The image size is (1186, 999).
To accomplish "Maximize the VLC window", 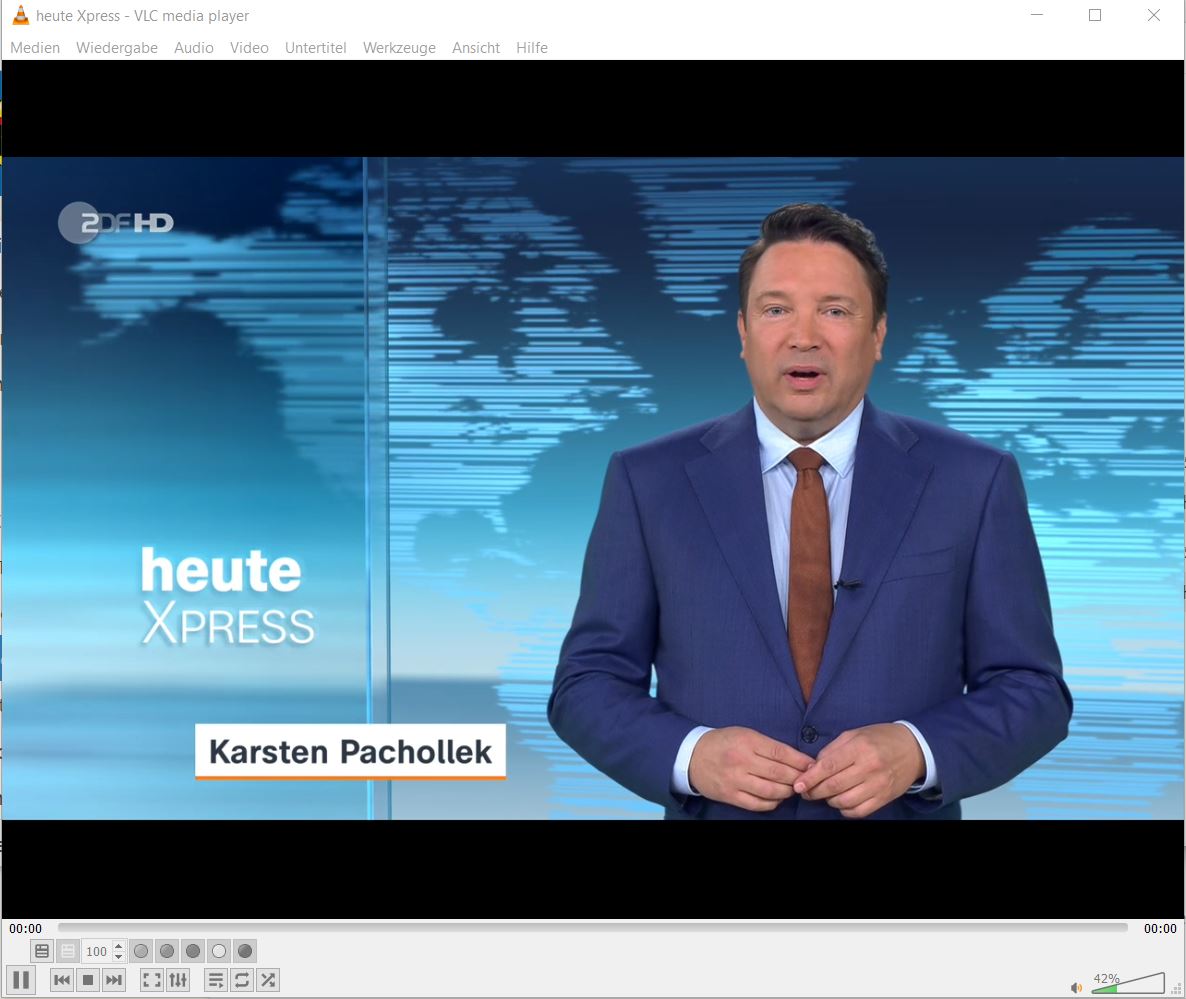I will [x=1094, y=15].
